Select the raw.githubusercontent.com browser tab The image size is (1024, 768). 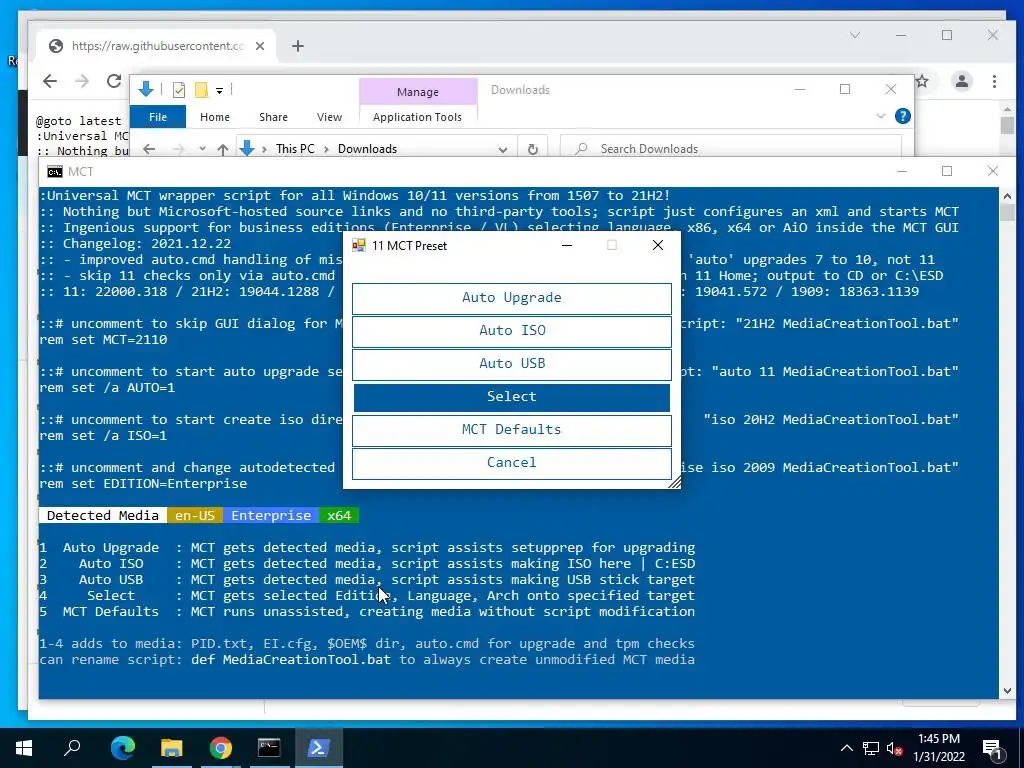(156, 46)
